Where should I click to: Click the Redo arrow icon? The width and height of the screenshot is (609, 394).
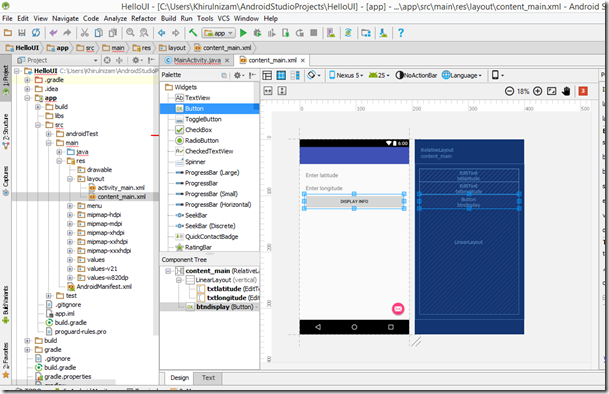[x=67, y=33]
